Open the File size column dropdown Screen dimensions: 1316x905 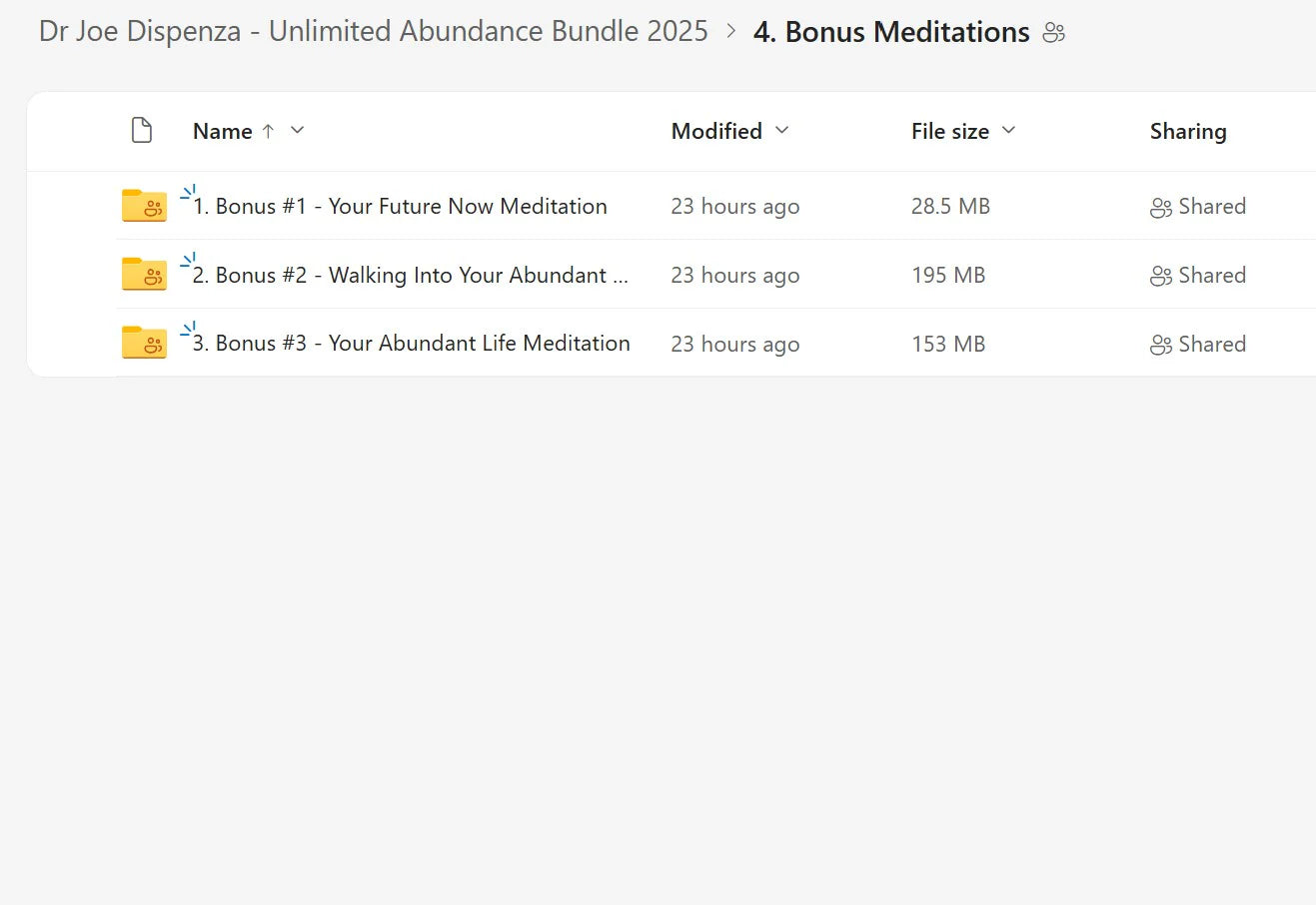pyautogui.click(x=1009, y=131)
